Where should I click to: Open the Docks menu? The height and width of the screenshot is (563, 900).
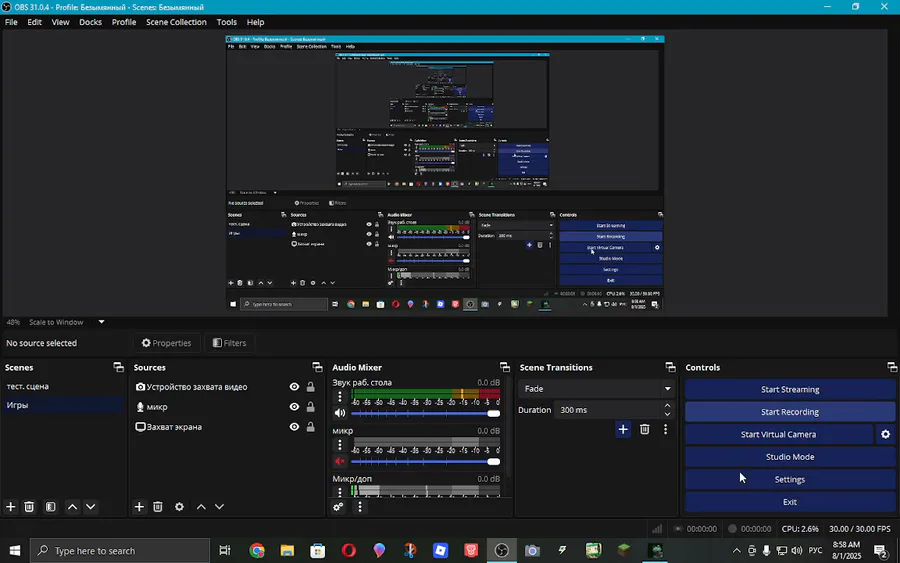click(x=90, y=22)
